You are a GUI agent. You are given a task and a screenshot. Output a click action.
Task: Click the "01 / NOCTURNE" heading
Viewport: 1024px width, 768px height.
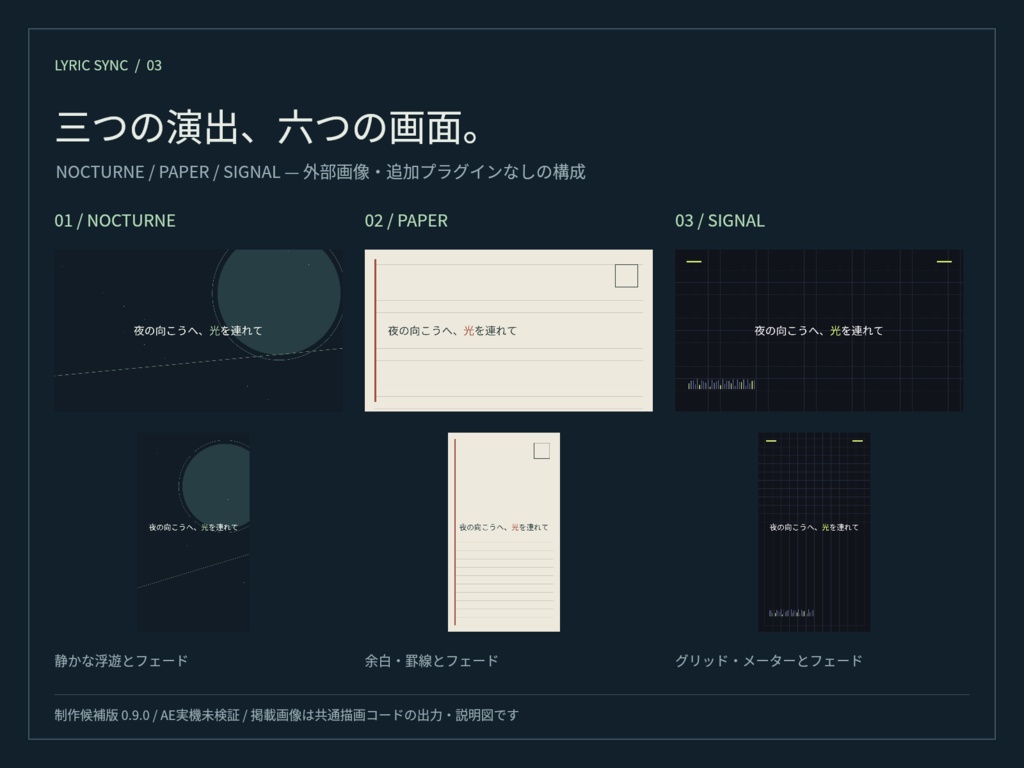115,221
